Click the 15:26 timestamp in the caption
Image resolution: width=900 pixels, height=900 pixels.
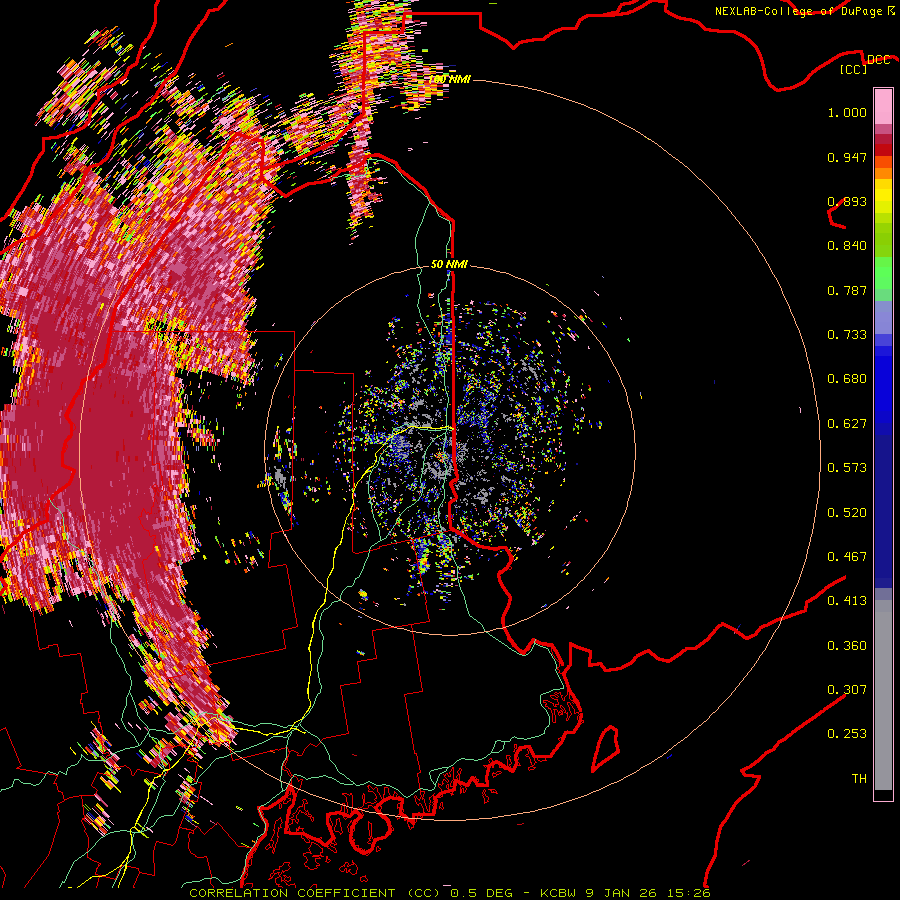691,893
